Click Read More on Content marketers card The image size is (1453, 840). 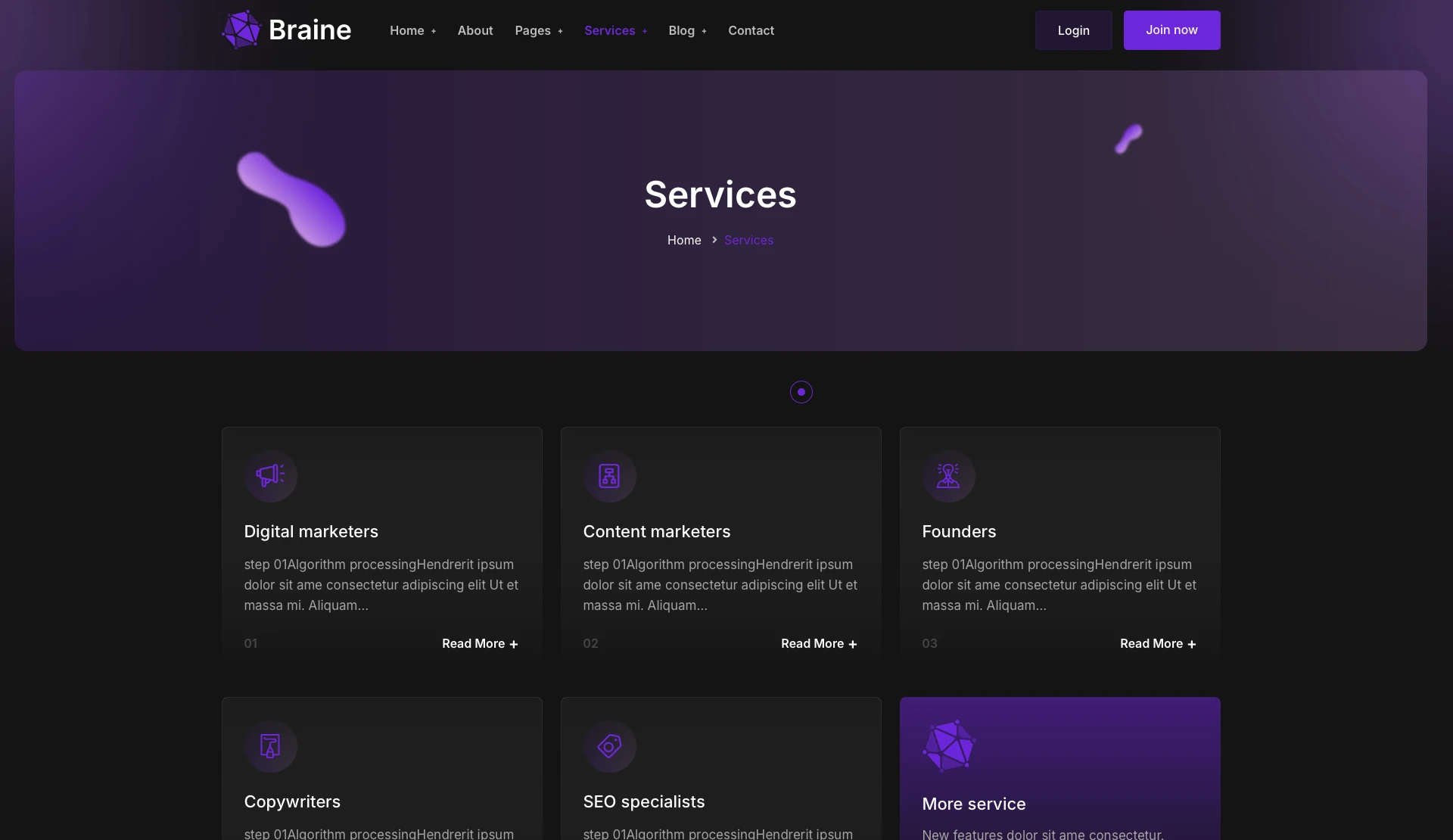[813, 643]
